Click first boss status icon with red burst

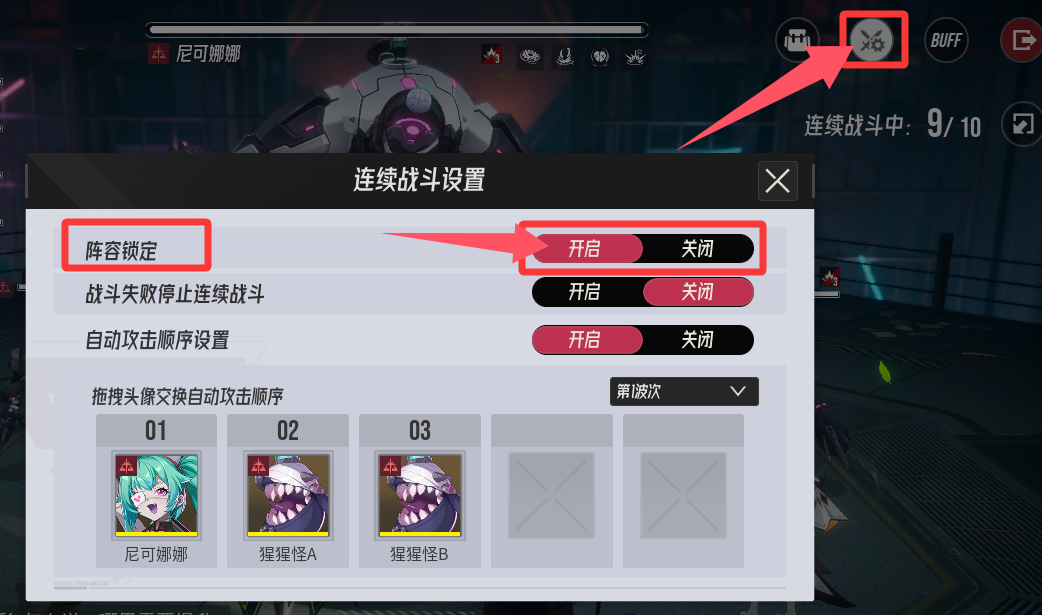pyautogui.click(x=491, y=55)
